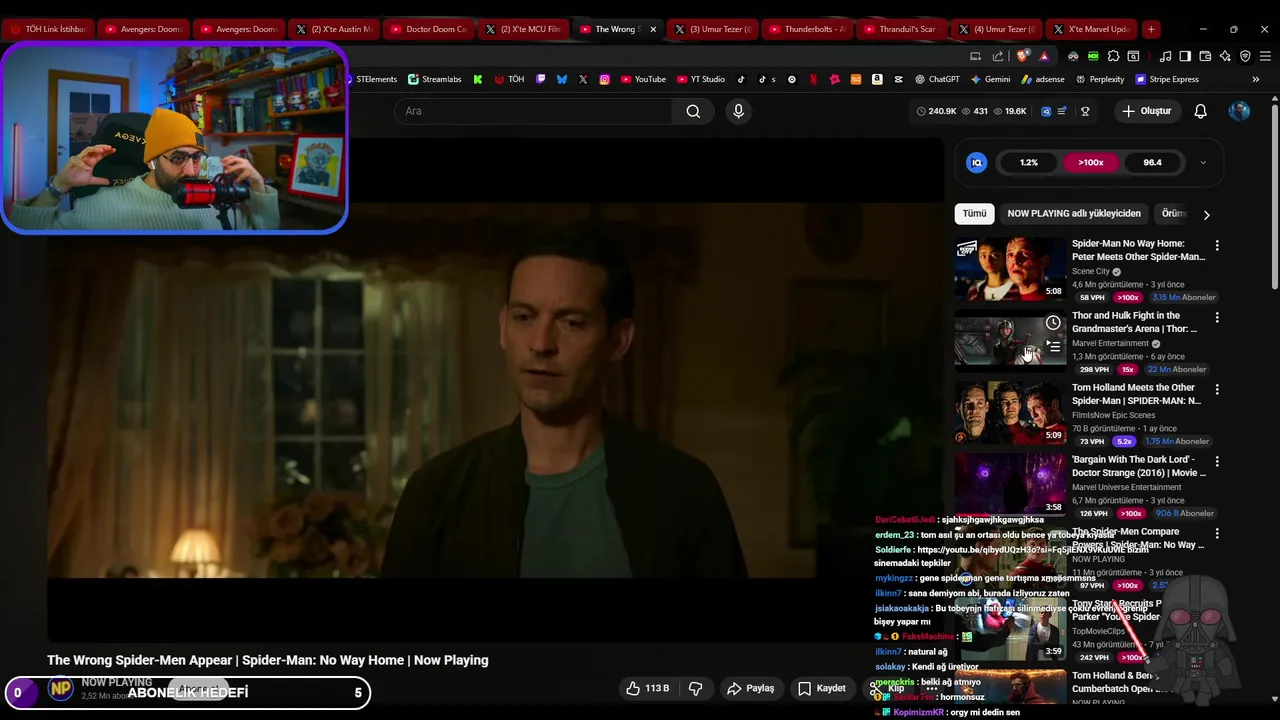
Task: Focus the Ara search field
Action: tap(535, 111)
